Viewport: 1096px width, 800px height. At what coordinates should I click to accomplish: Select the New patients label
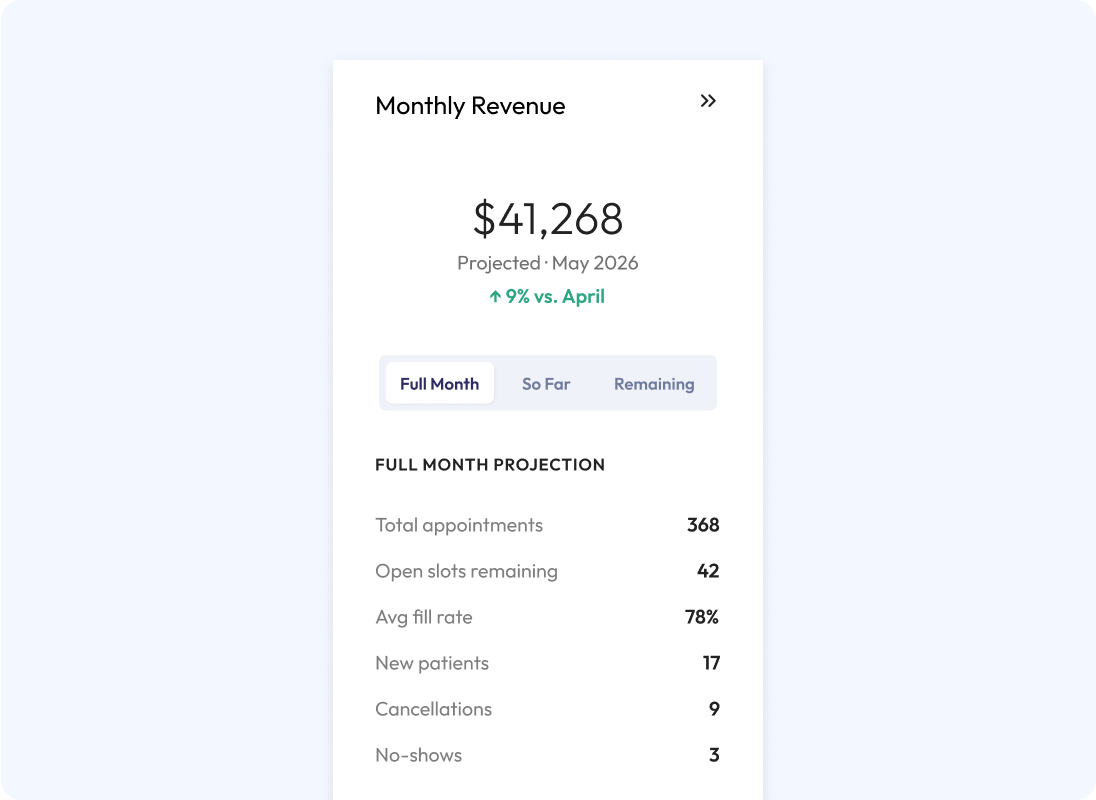432,663
